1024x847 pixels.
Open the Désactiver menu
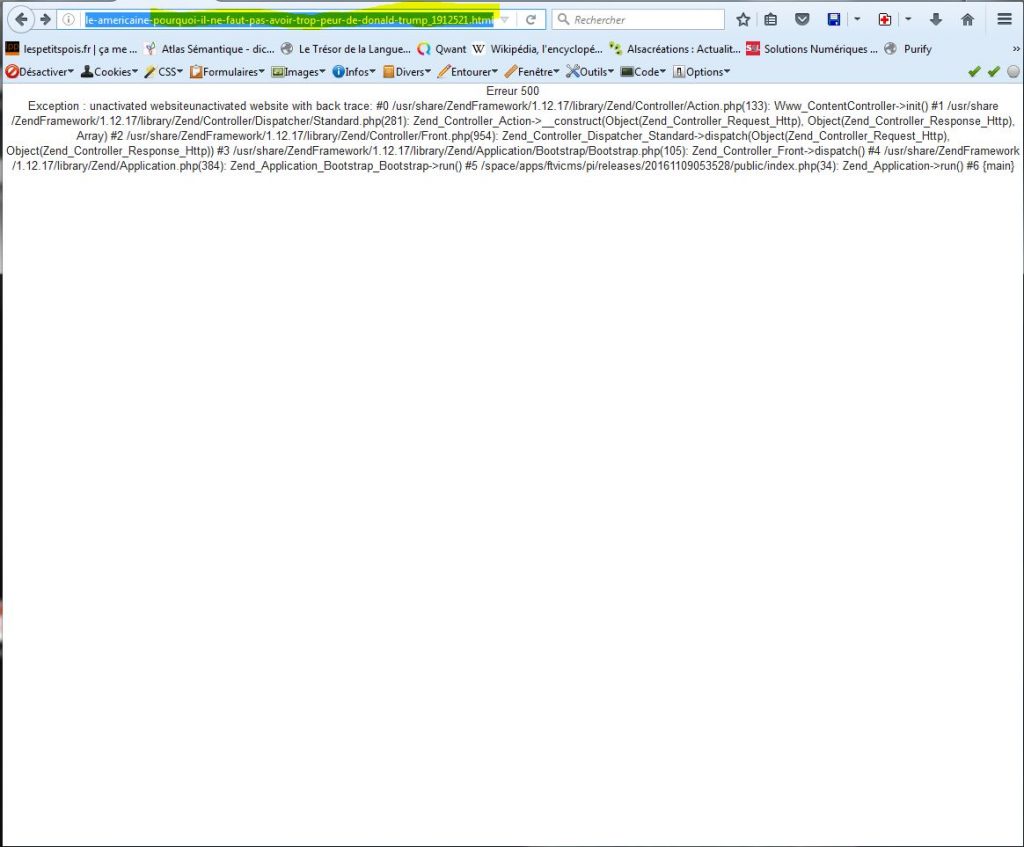pyautogui.click(x=40, y=72)
